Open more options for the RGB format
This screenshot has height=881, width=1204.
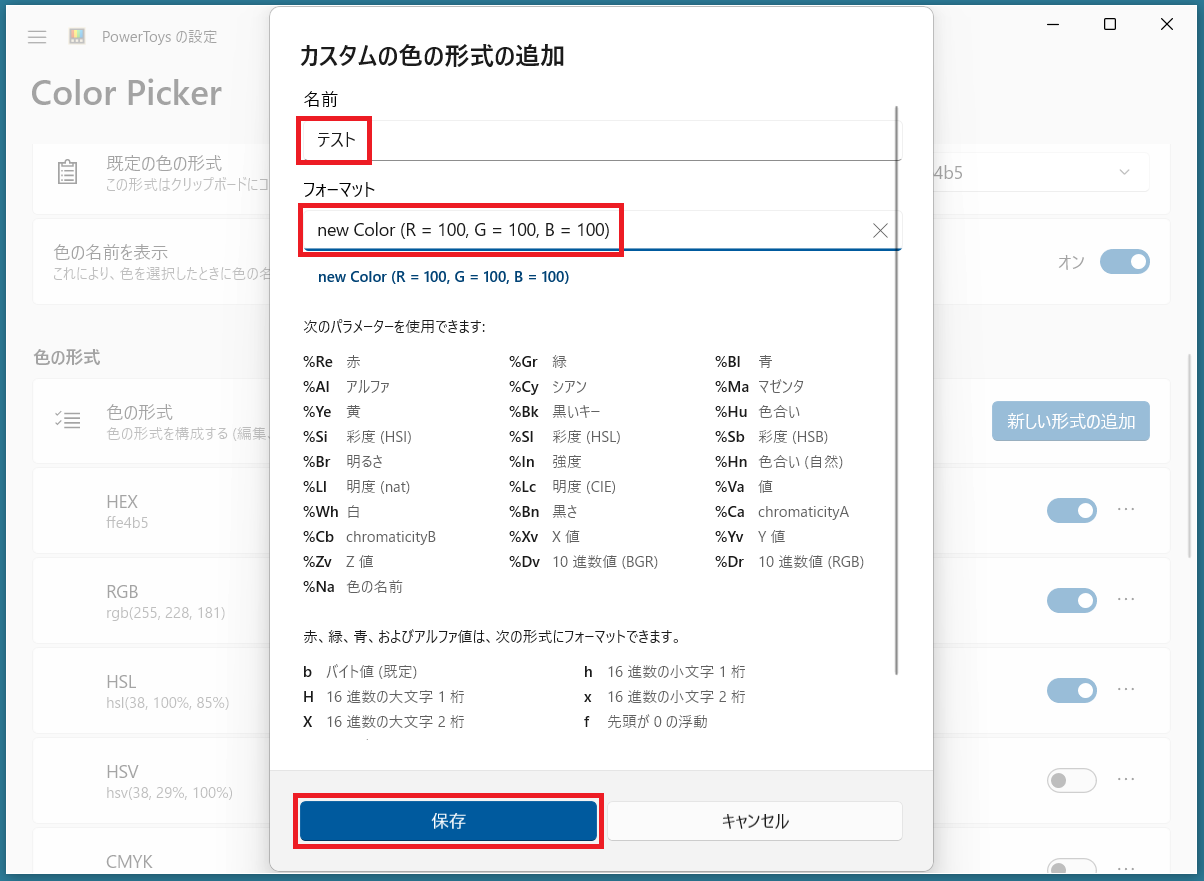pyautogui.click(x=1126, y=600)
